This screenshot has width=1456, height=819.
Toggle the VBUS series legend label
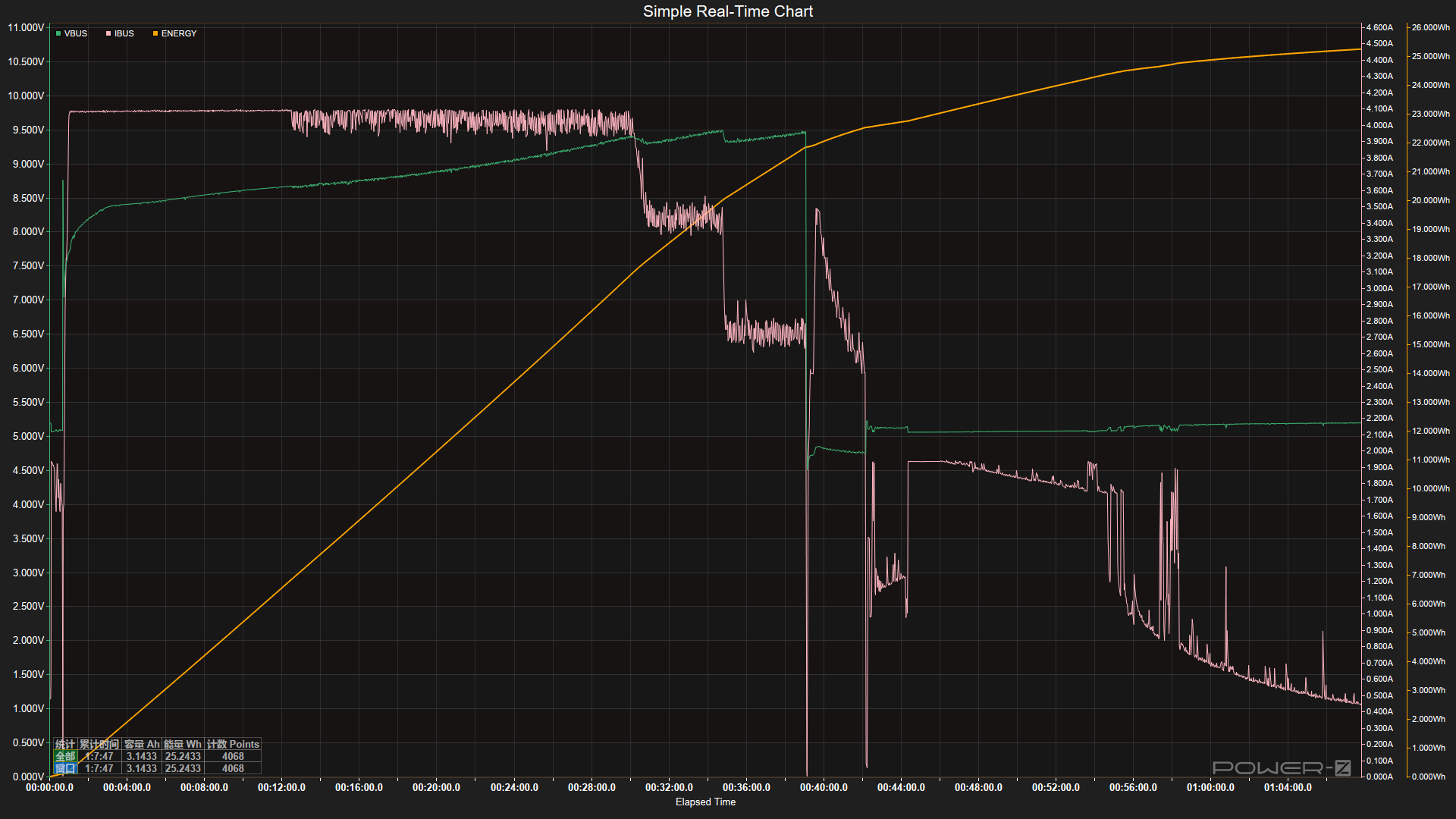coord(75,33)
